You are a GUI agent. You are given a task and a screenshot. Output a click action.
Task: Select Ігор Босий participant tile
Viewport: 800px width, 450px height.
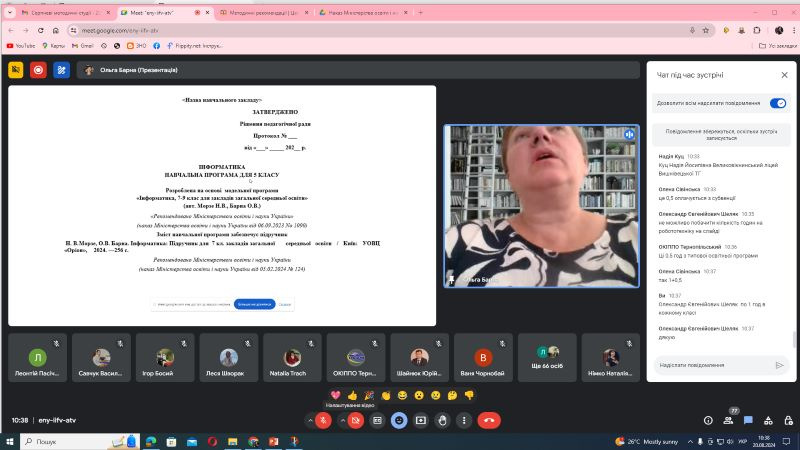coord(165,358)
